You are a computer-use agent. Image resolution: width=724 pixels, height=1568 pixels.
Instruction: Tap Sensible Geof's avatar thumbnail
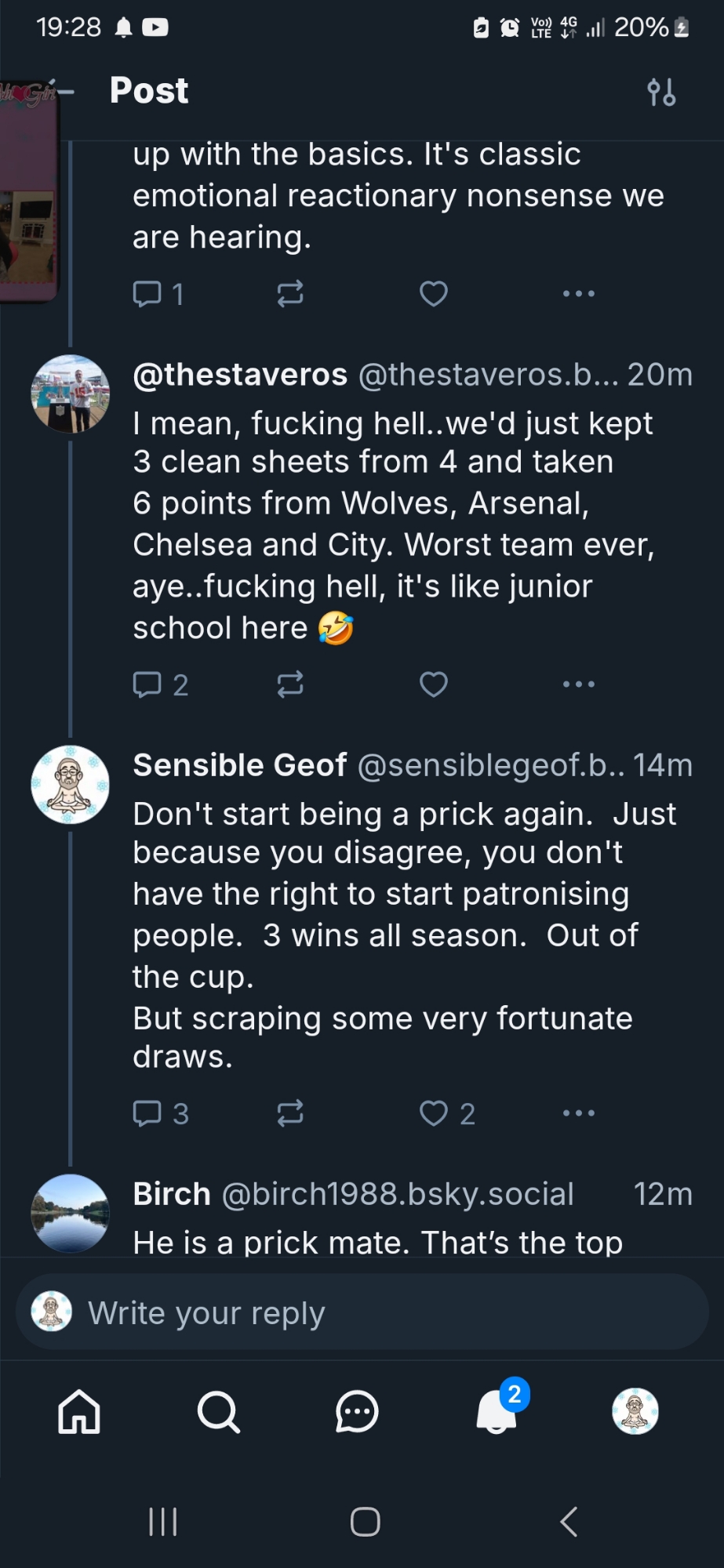point(70,785)
